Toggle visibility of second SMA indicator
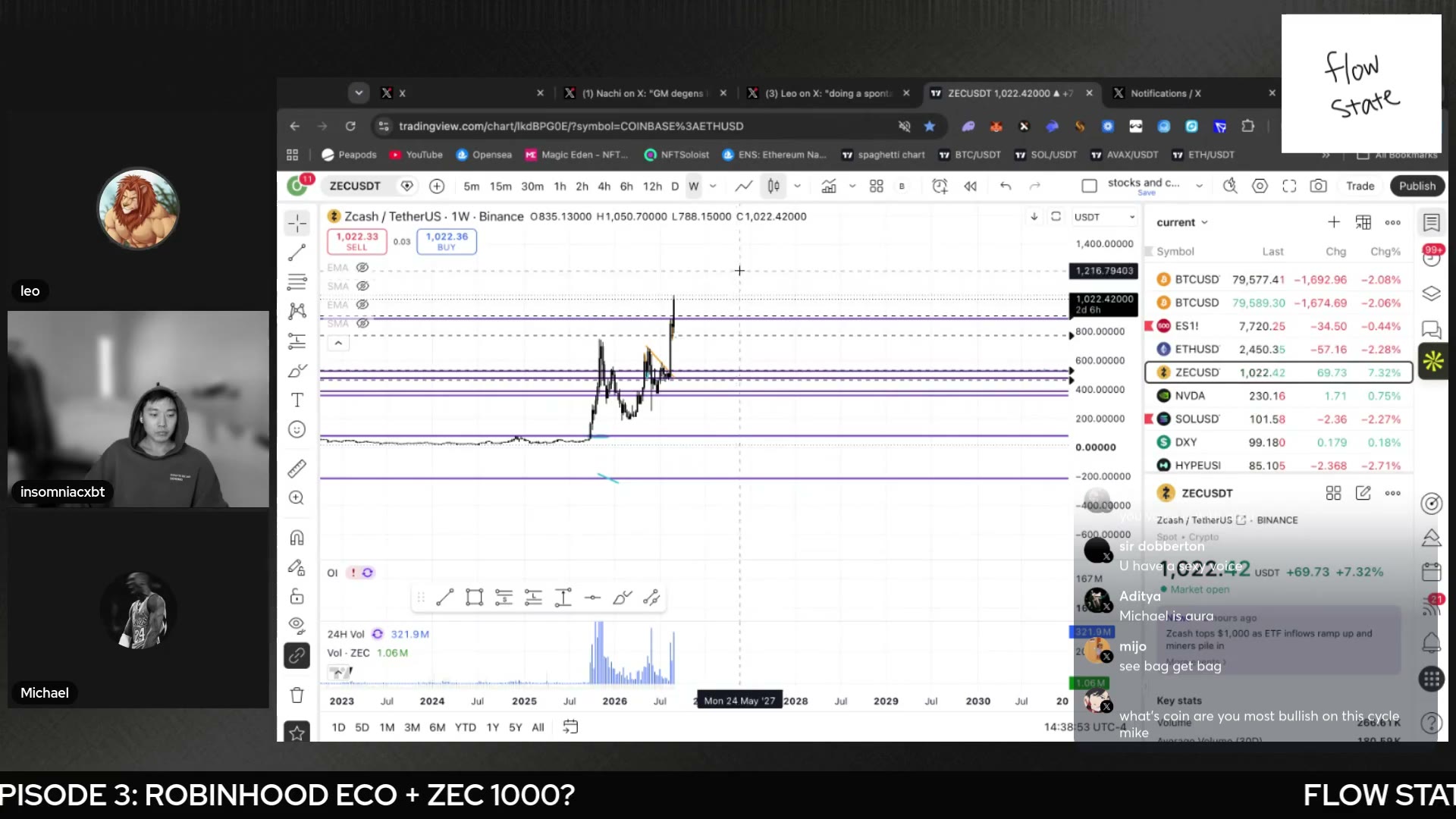1456x819 pixels. 362,323
